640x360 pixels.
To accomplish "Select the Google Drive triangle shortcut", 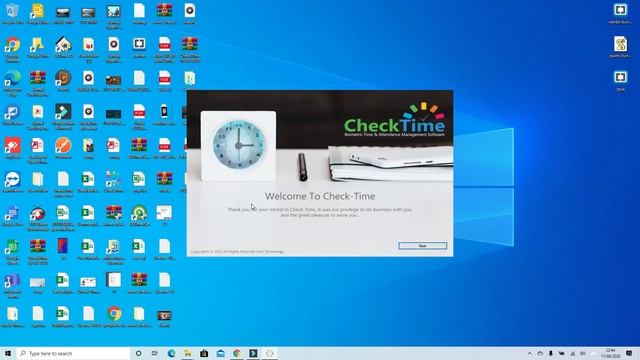I will click(38, 45).
